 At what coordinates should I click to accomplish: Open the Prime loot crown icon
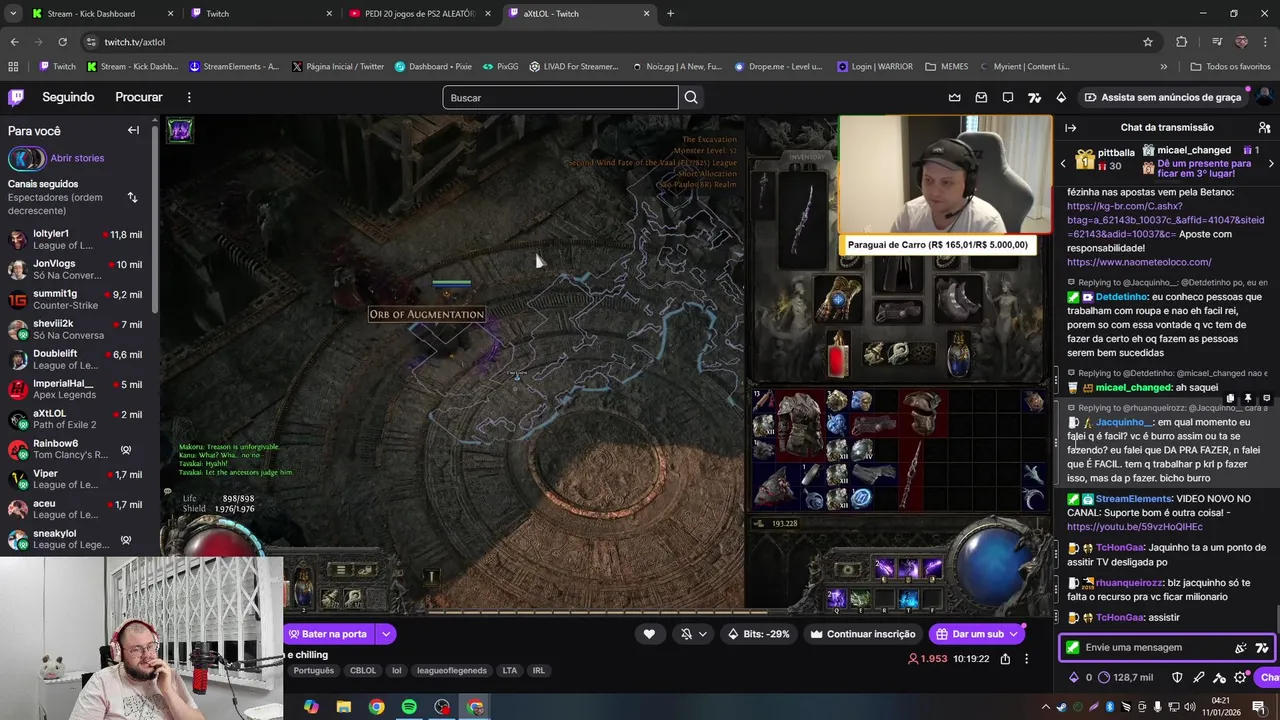pos(954,97)
